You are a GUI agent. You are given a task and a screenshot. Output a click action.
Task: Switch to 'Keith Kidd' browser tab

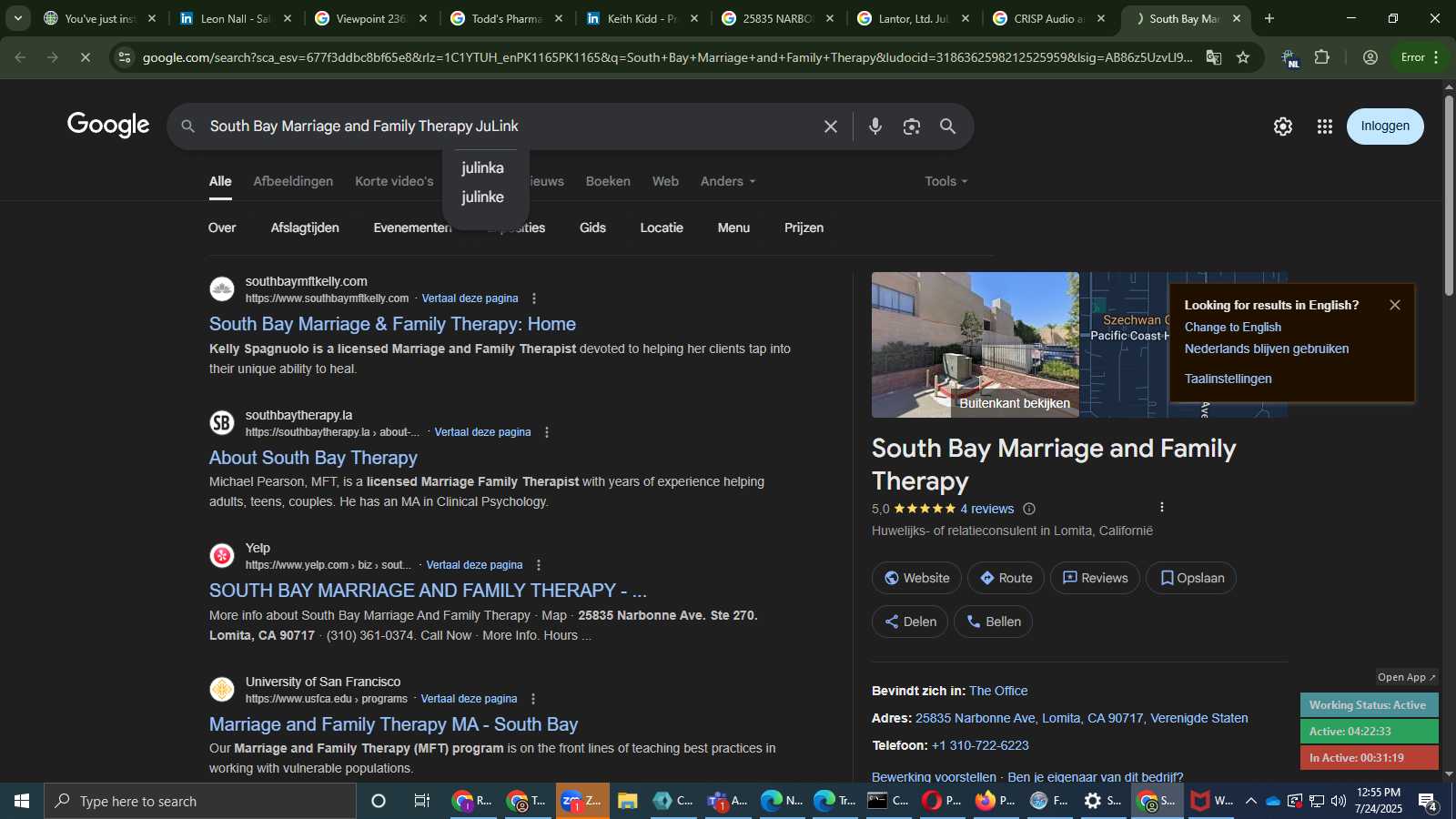[642, 18]
